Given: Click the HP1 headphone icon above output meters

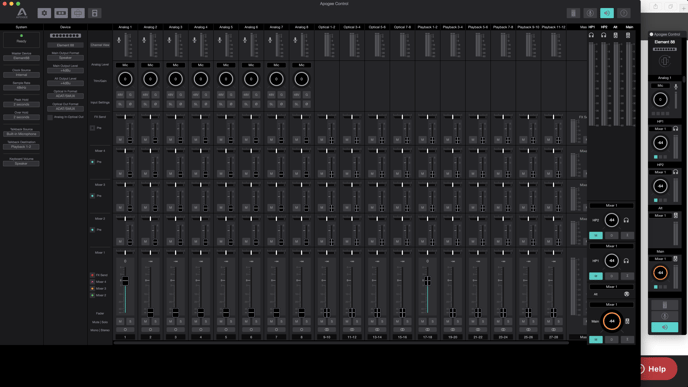Looking at the screenshot, I should point(591,35).
